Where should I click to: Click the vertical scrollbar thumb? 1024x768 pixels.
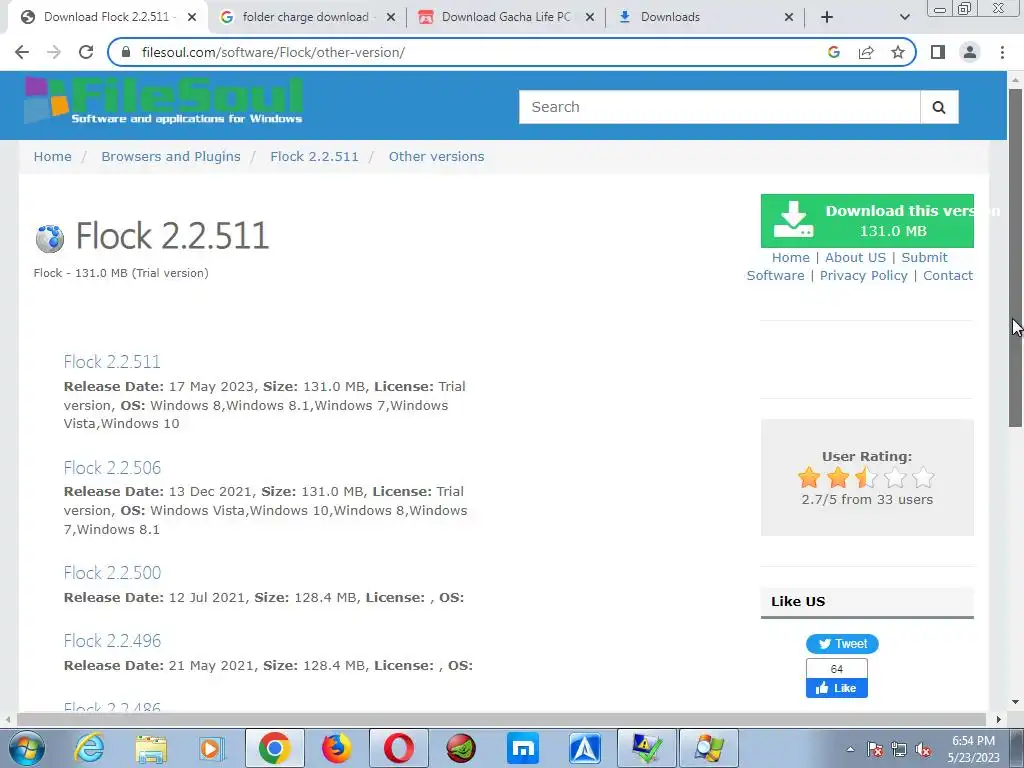coord(1016,257)
